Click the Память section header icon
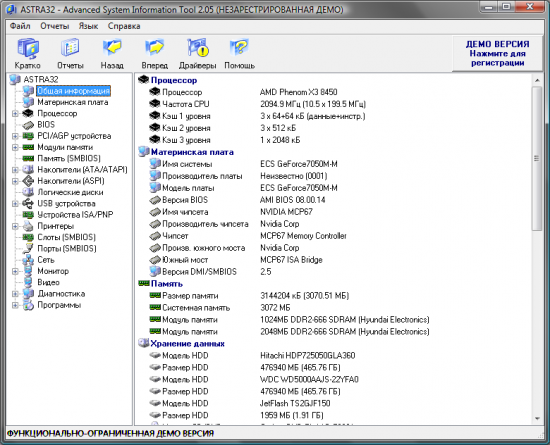The width and height of the screenshot is (550, 445). 143,283
